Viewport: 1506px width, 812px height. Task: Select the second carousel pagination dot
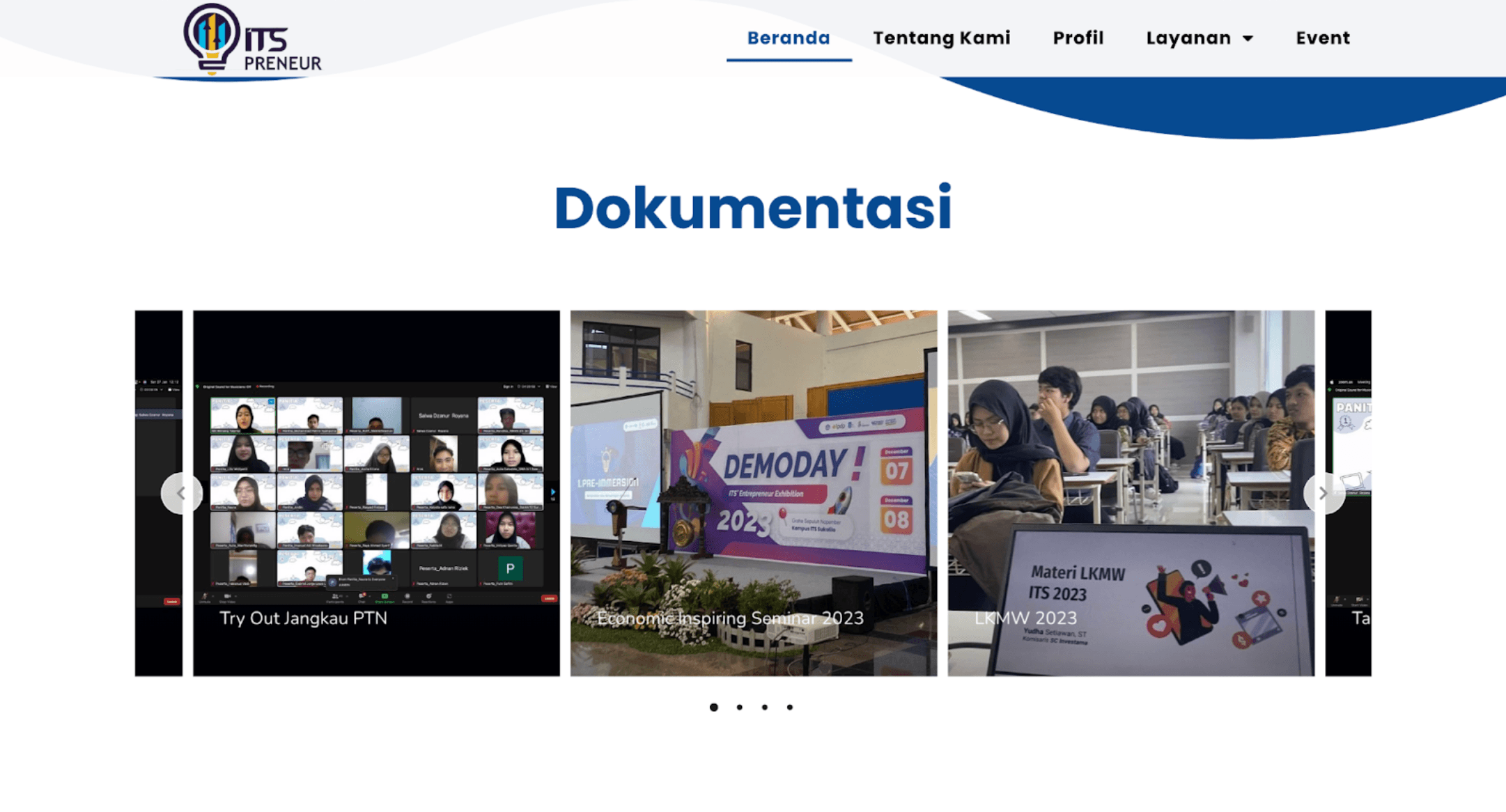[x=739, y=707]
